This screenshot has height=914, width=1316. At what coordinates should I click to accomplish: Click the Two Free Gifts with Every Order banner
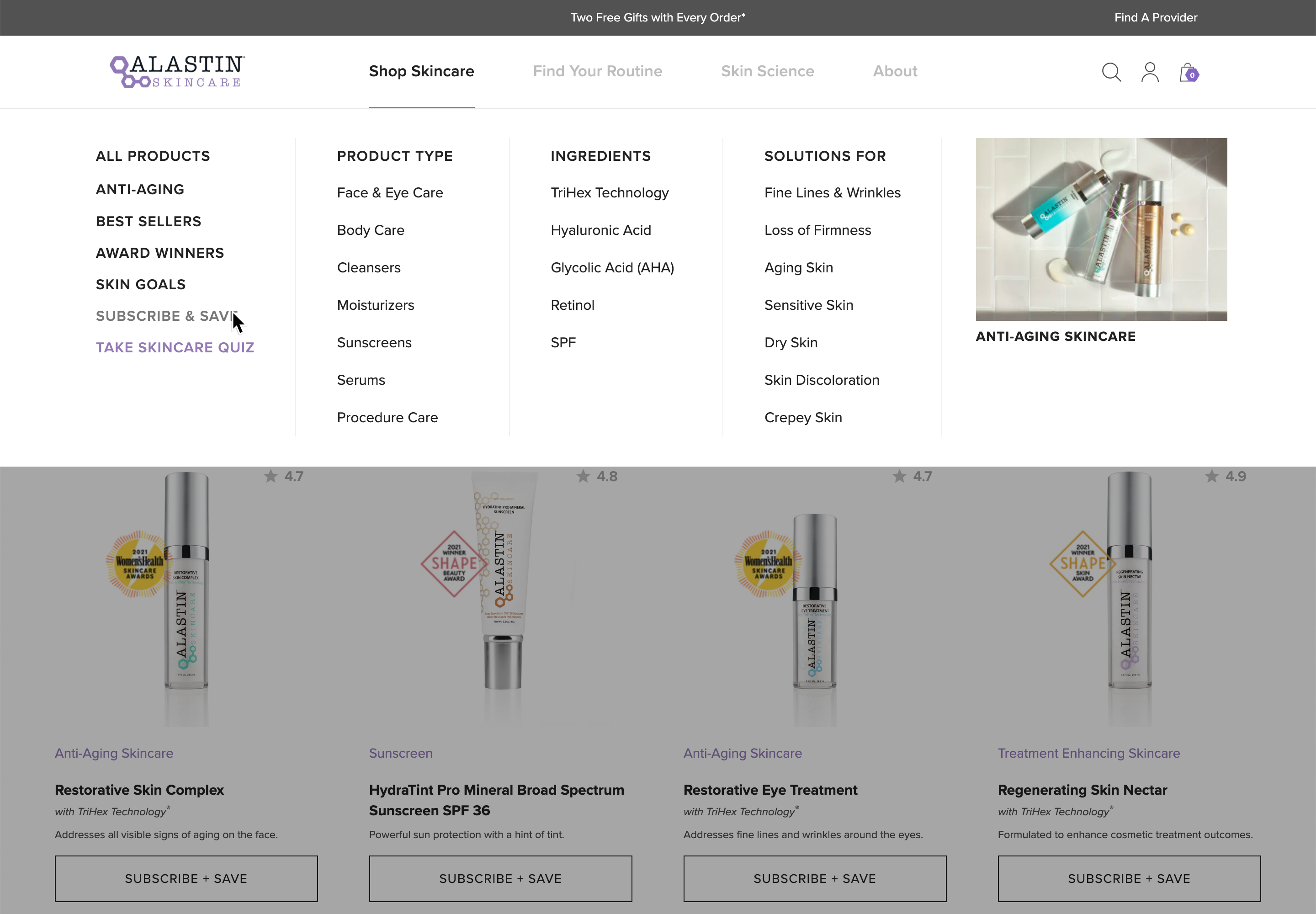[658, 18]
